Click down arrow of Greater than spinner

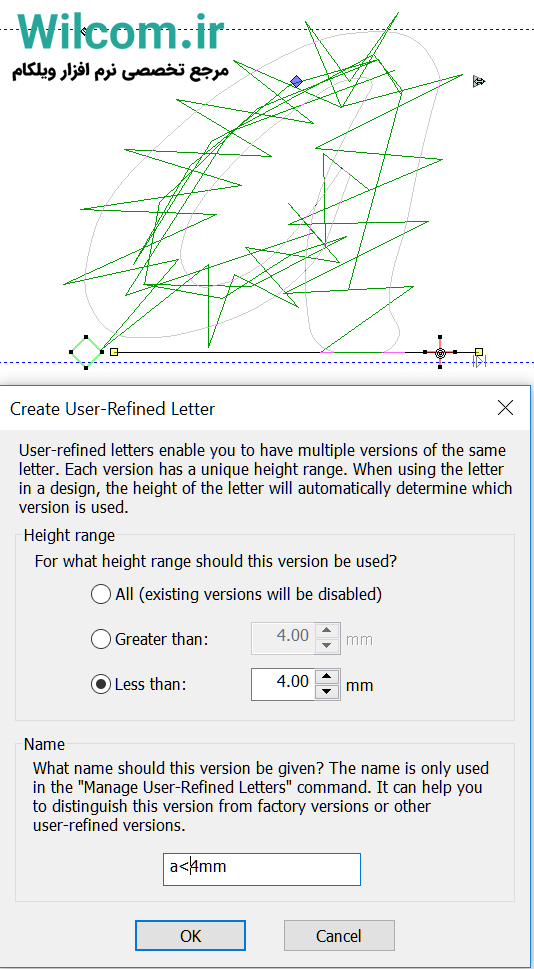pyautogui.click(x=327, y=646)
